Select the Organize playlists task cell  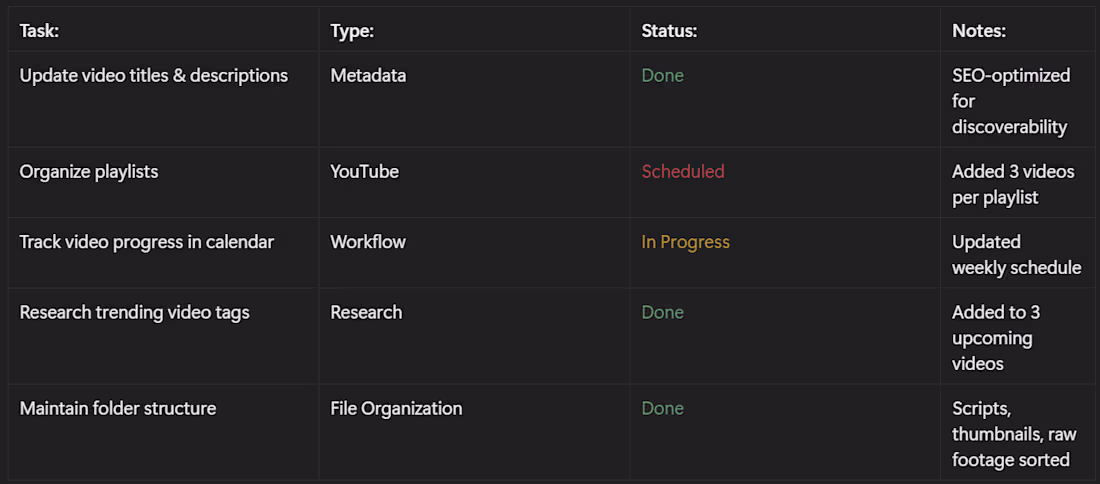tap(89, 171)
